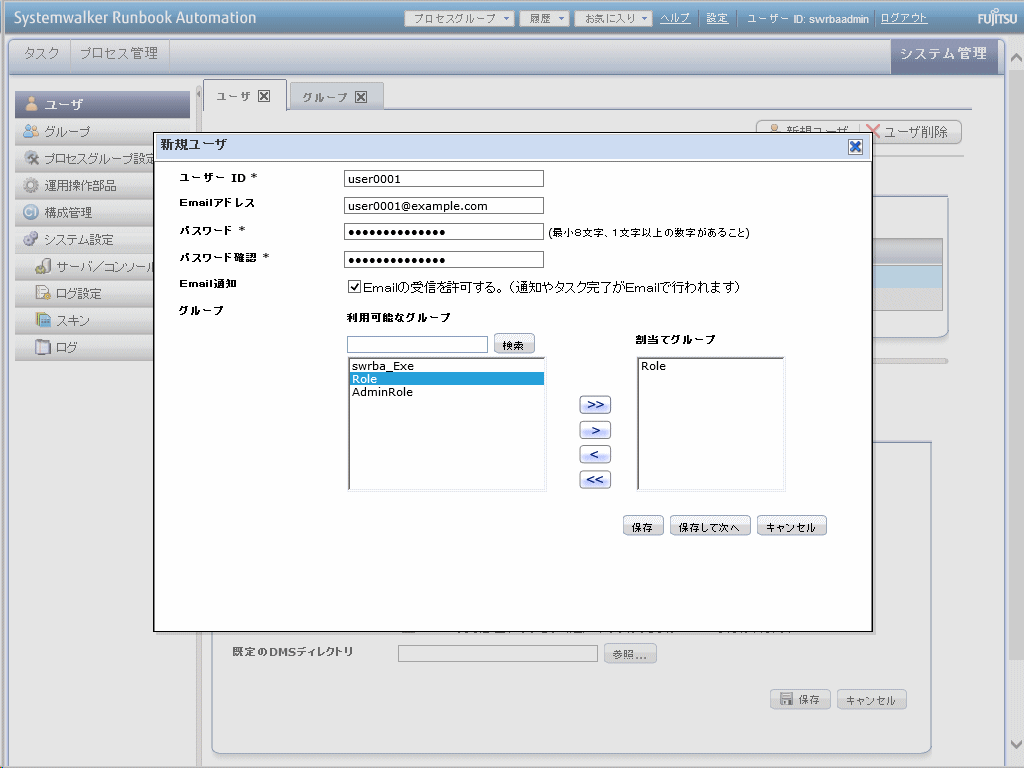Viewport: 1024px width, 768px height.
Task: Open システム設定 in the sidebar
Action: click(x=84, y=239)
